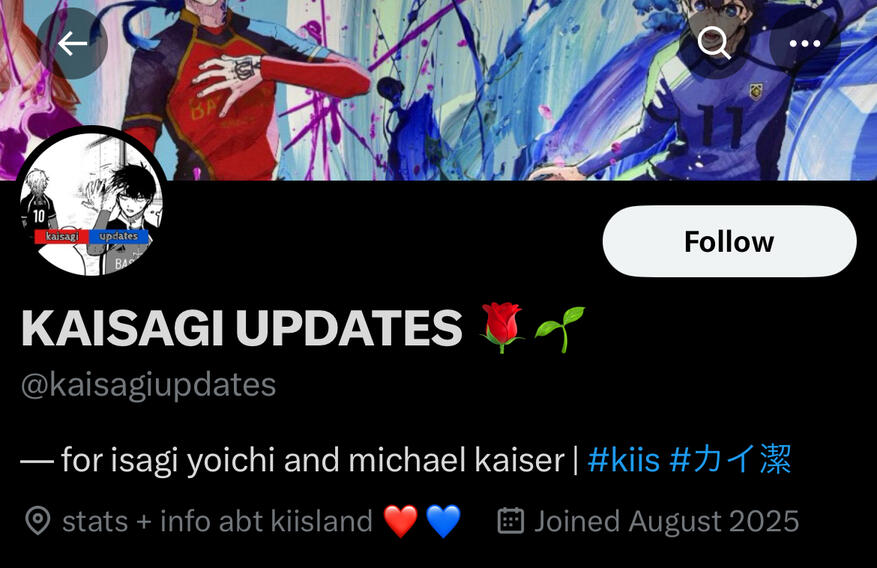The image size is (877, 568).
Task: Tap the location pin icon
Action: click(x=38, y=521)
